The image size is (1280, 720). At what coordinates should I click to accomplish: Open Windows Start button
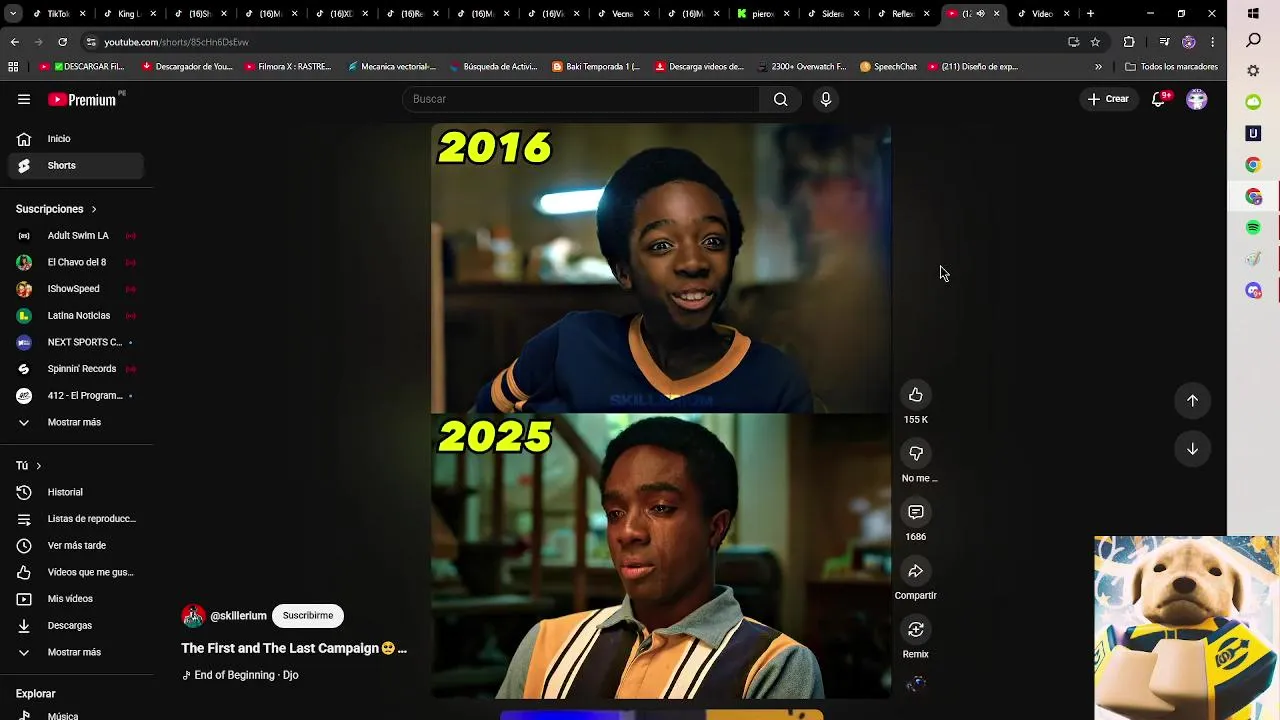point(1253,13)
